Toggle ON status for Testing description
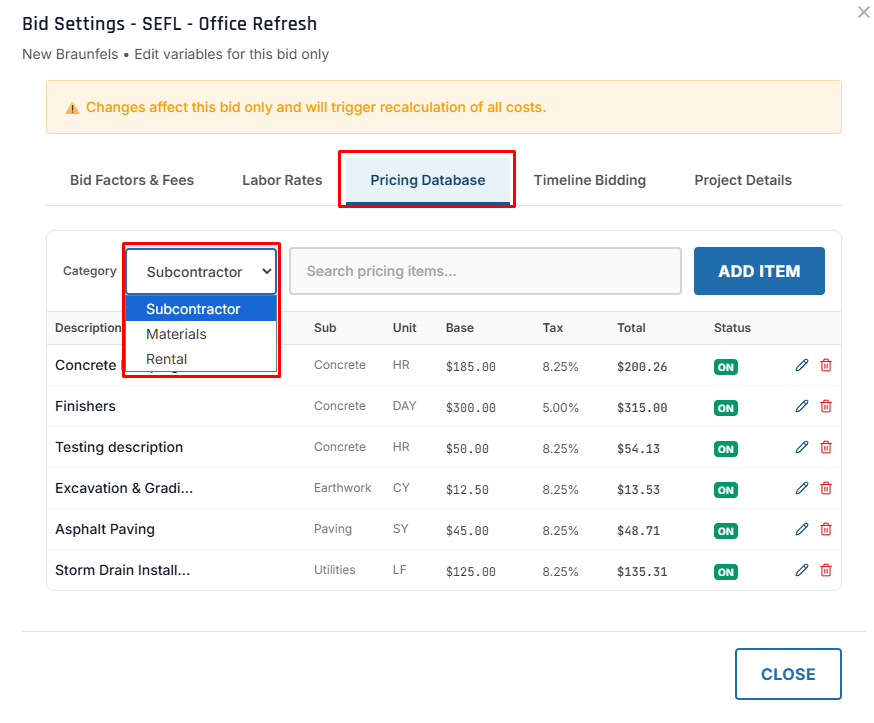This screenshot has width=874, height=723. tap(726, 449)
